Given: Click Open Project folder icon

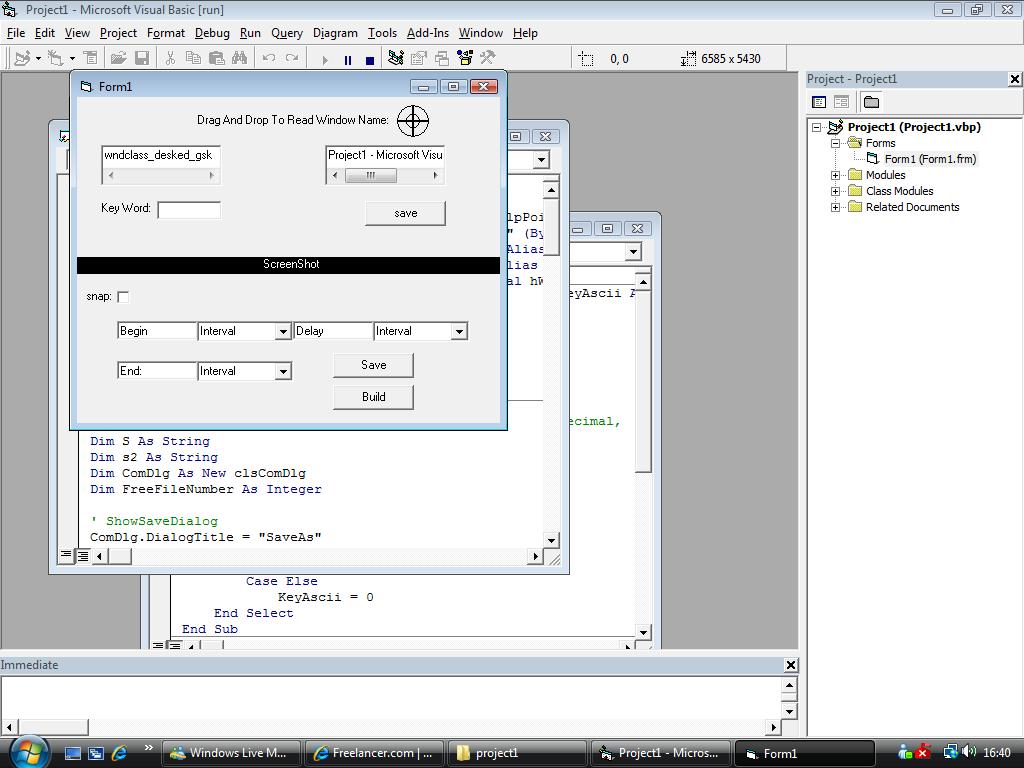Looking at the screenshot, I should [118, 58].
